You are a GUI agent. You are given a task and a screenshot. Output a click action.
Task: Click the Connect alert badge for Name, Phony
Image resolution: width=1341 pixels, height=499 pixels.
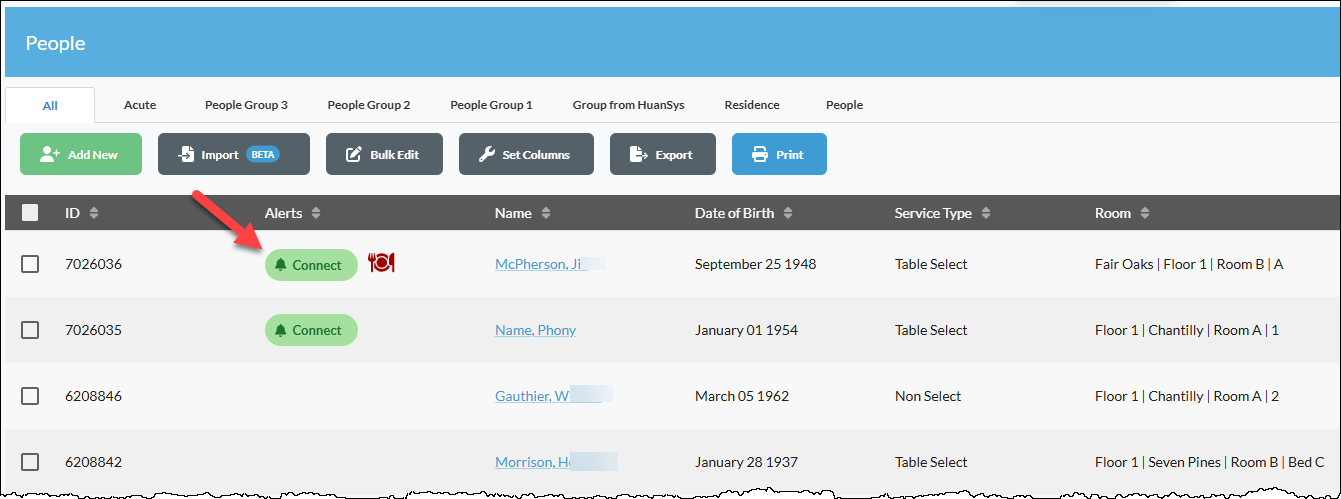coord(311,330)
